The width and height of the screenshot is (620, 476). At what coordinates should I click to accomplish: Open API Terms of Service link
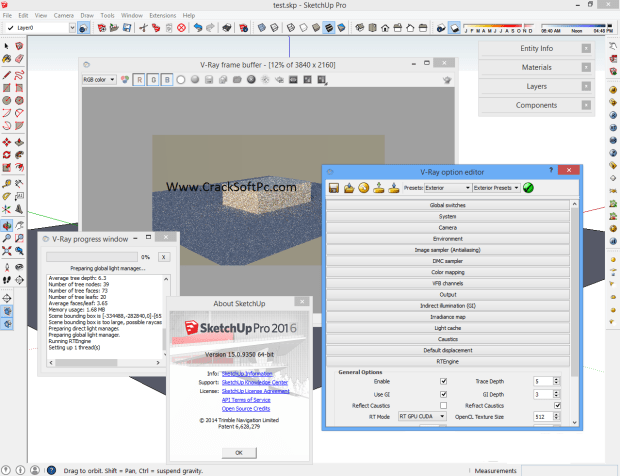(x=246, y=400)
